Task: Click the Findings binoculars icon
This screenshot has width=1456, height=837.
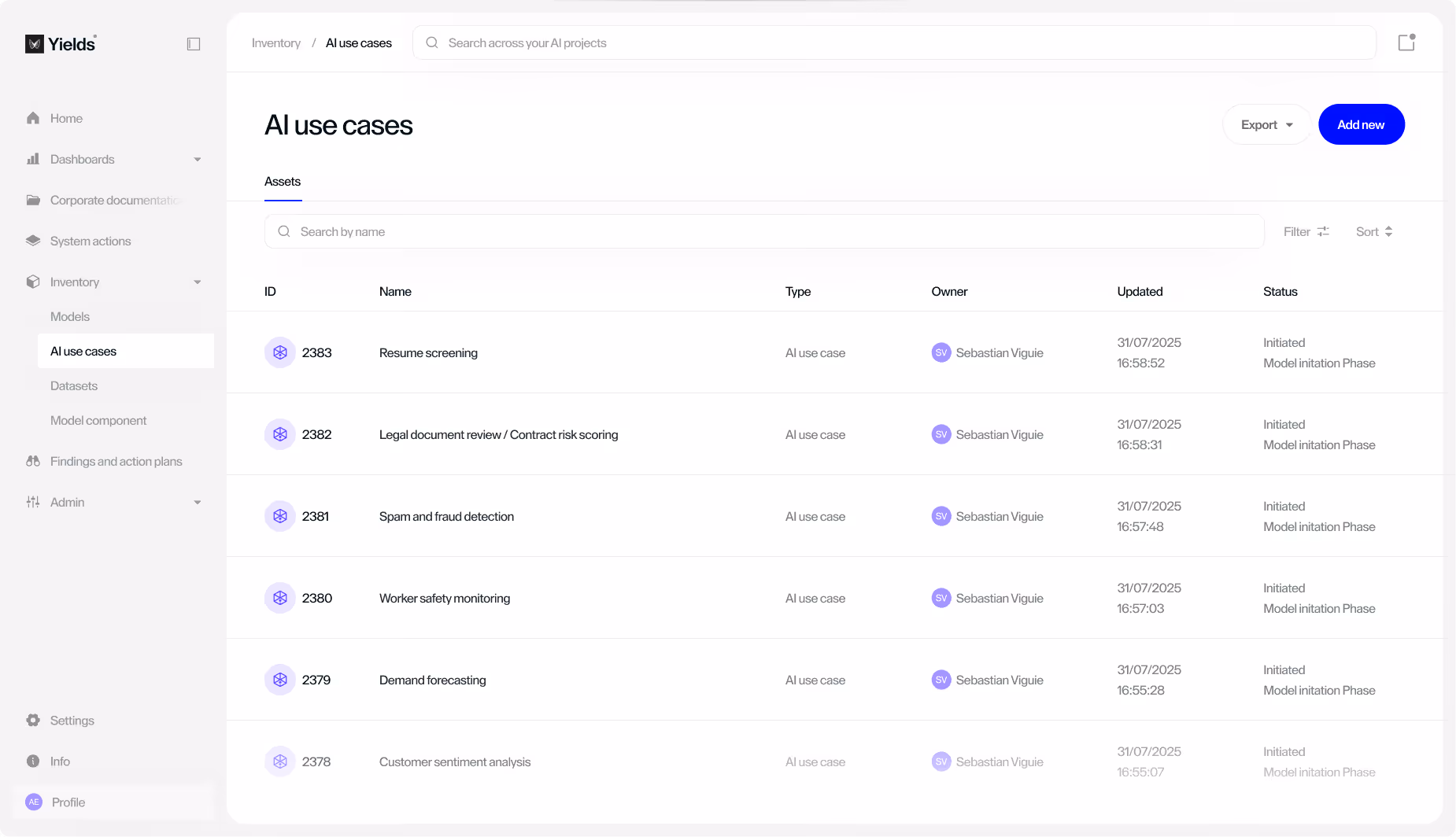Action: pyautogui.click(x=33, y=461)
